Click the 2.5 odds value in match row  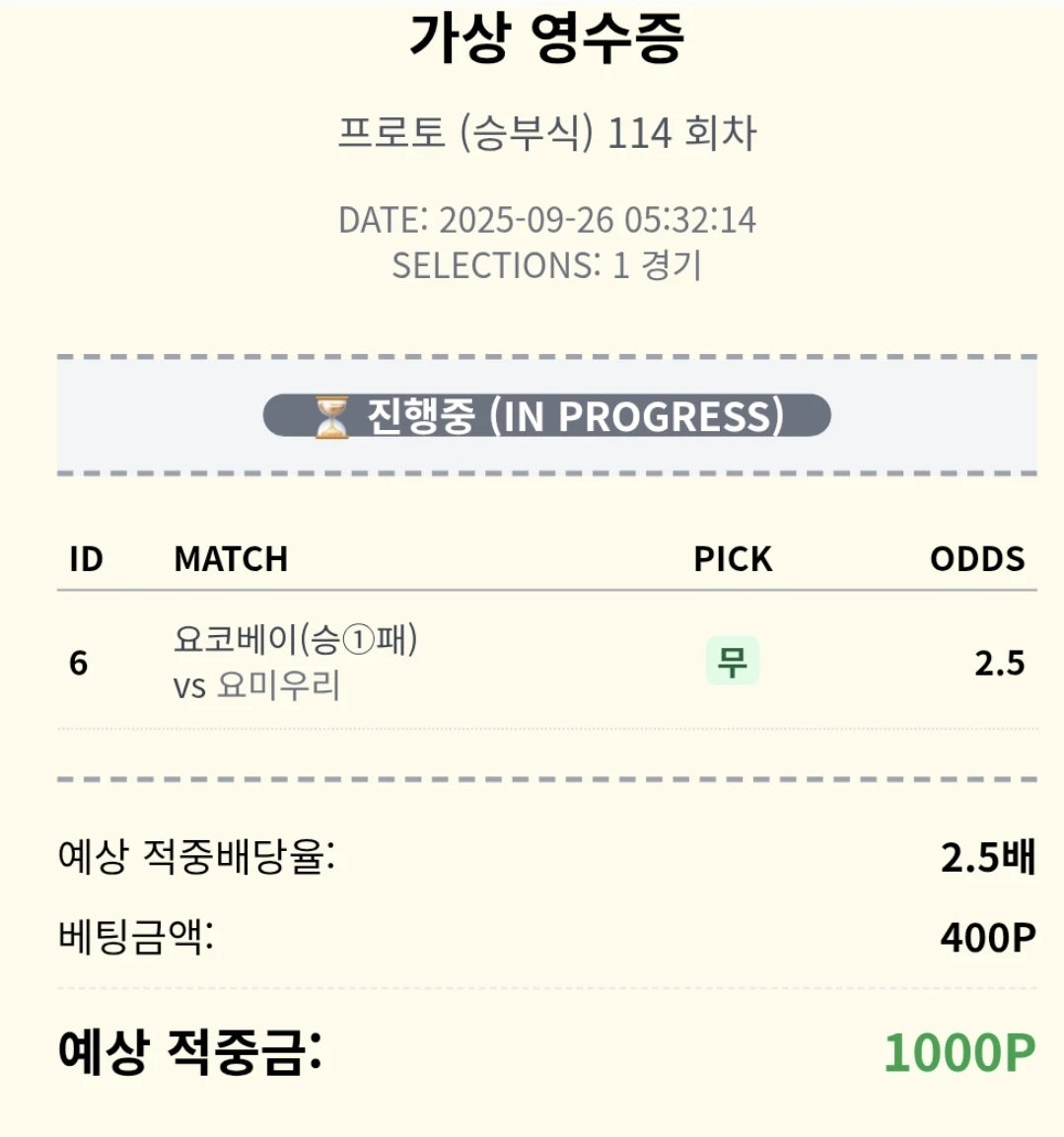click(999, 663)
